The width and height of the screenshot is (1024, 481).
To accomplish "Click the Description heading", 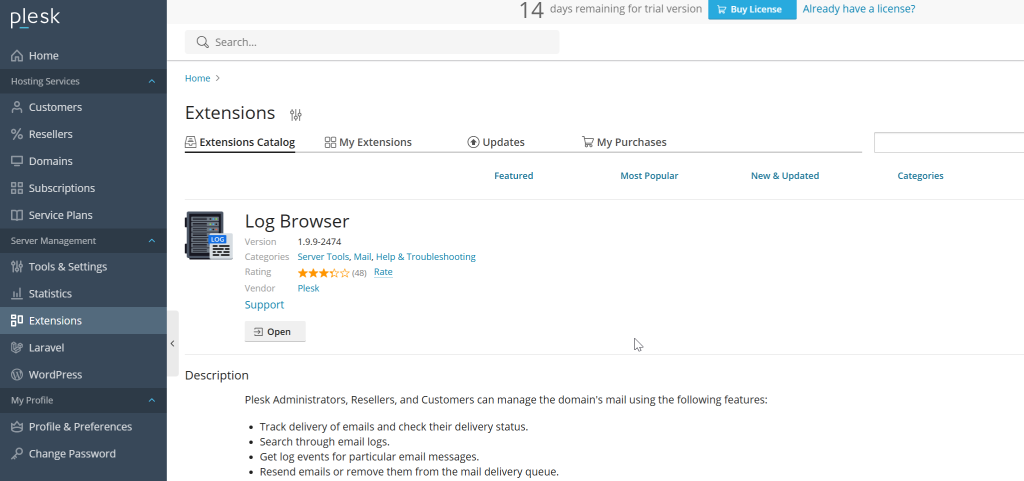I will pos(217,375).
